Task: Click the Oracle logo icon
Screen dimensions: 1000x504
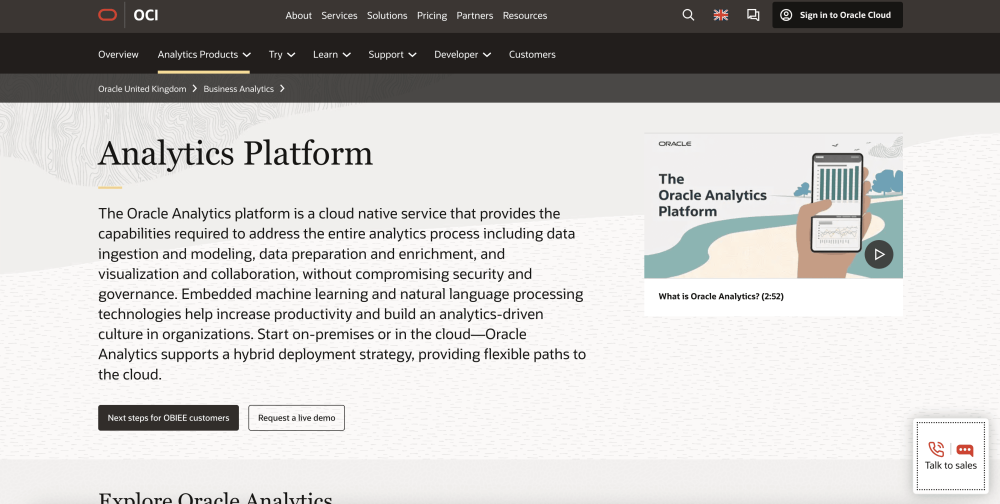Action: (107, 15)
